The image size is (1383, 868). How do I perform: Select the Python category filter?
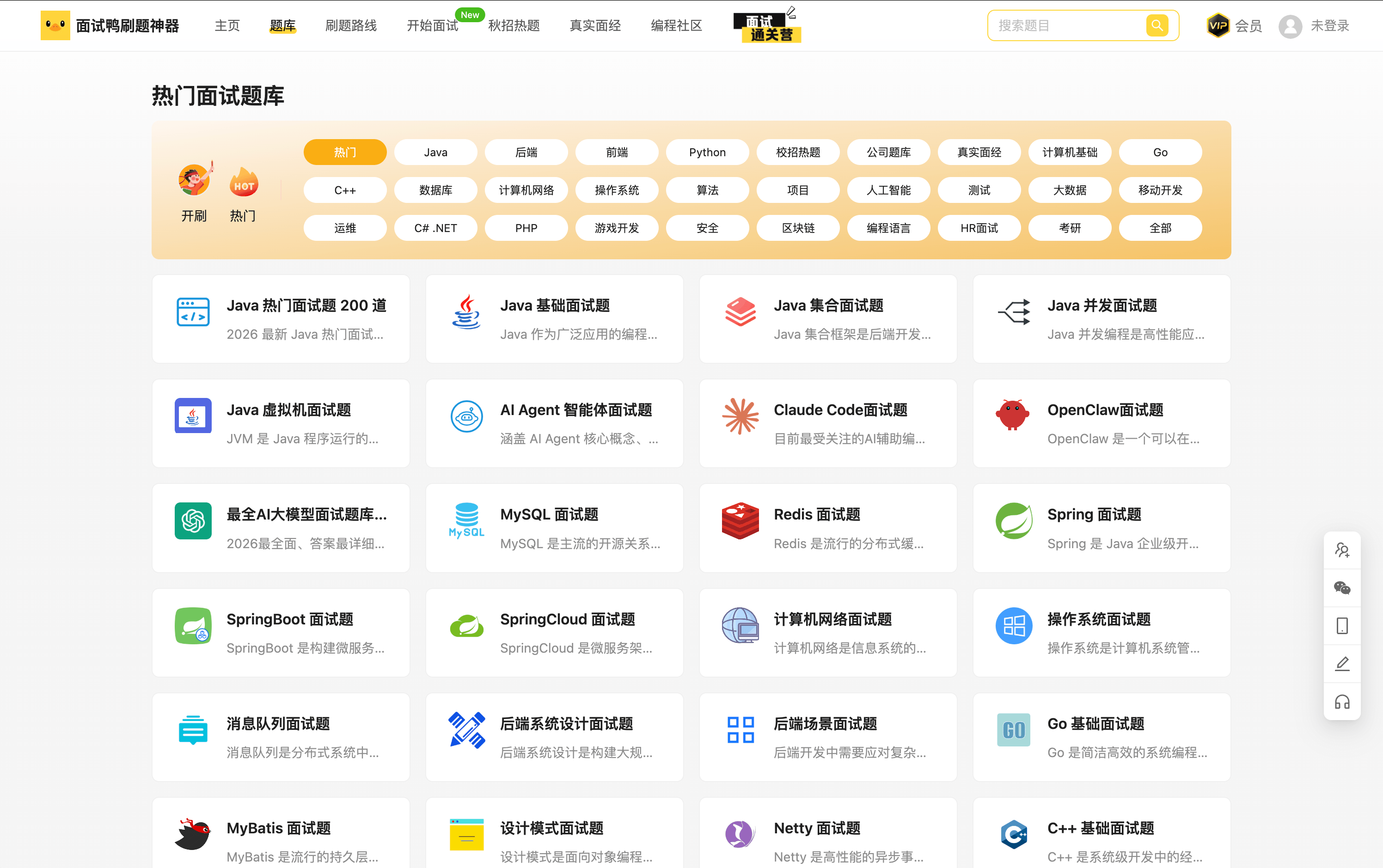(707, 152)
